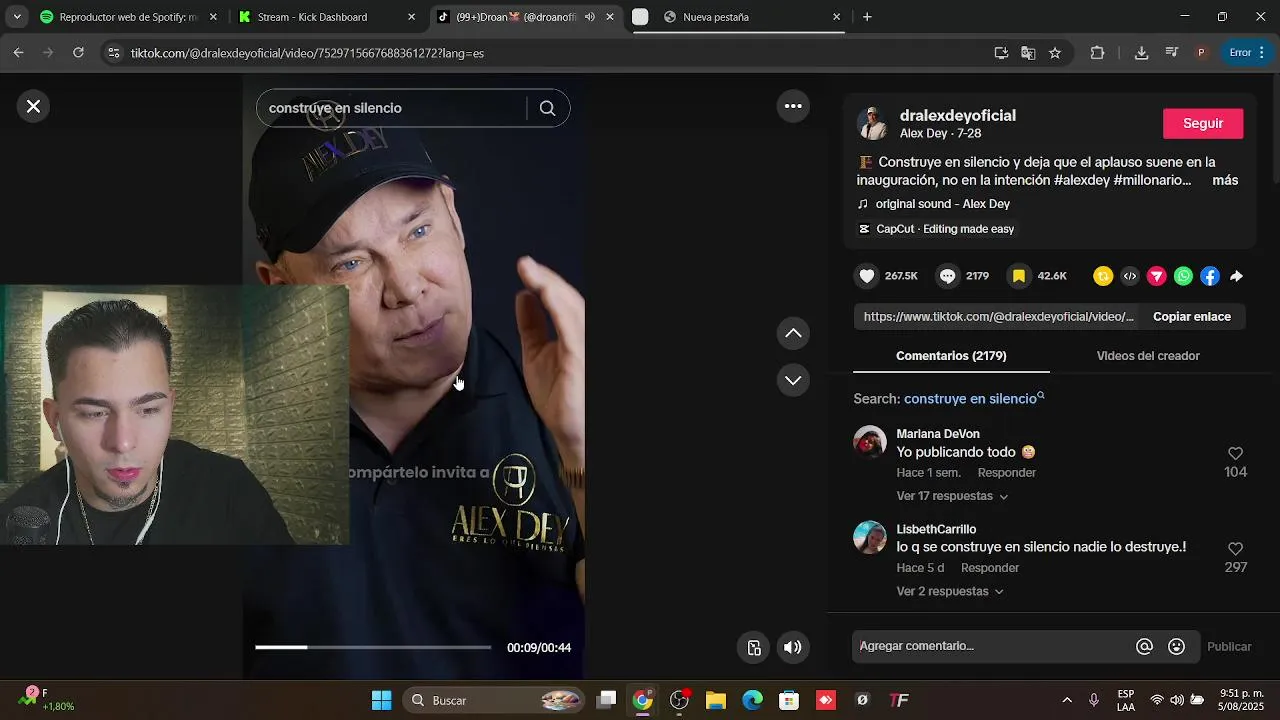Open the media controls icon in the toolbar

pos(1172,53)
